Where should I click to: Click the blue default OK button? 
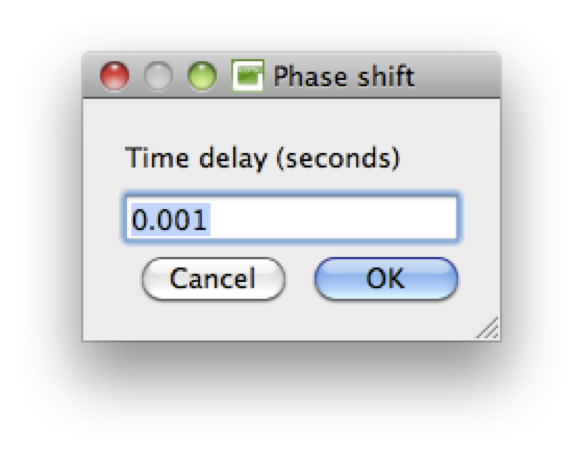(386, 279)
